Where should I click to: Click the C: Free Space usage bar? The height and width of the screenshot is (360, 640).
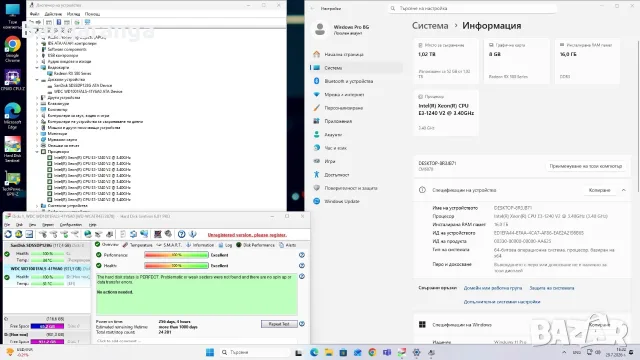(x=47, y=326)
